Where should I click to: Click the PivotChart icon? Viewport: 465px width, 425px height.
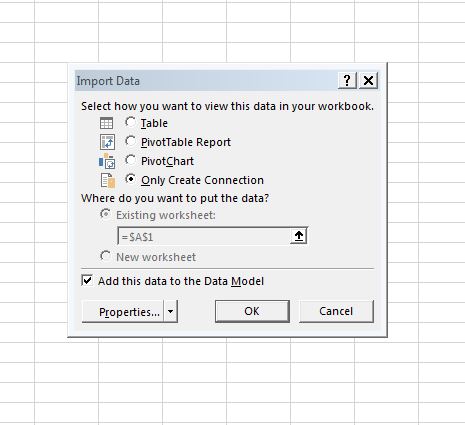pyautogui.click(x=107, y=161)
